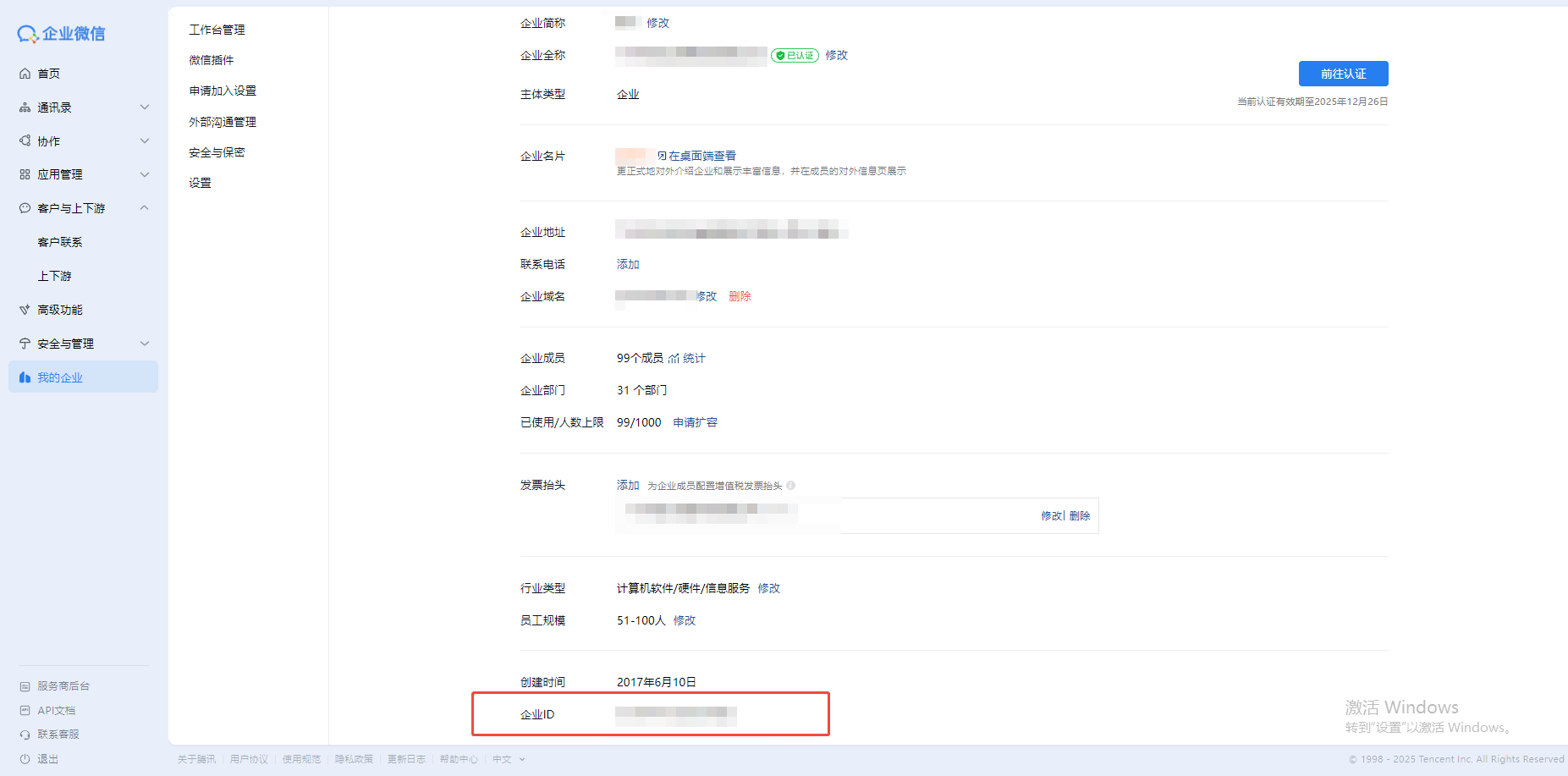Click 修改 for 企业域名
Viewport: 1568px width, 776px height.
pyautogui.click(x=707, y=296)
